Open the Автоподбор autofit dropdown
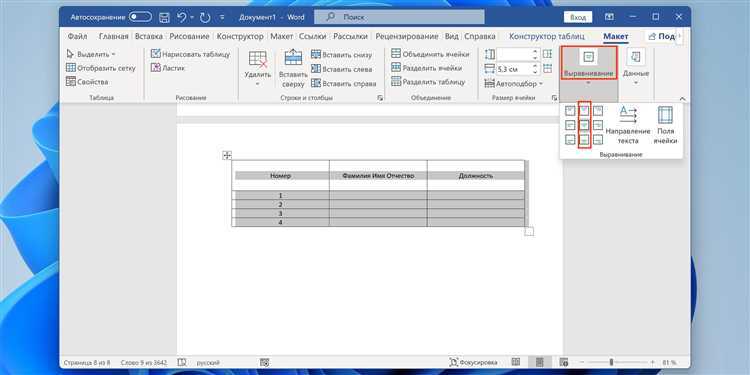The image size is (750, 375). tap(514, 84)
